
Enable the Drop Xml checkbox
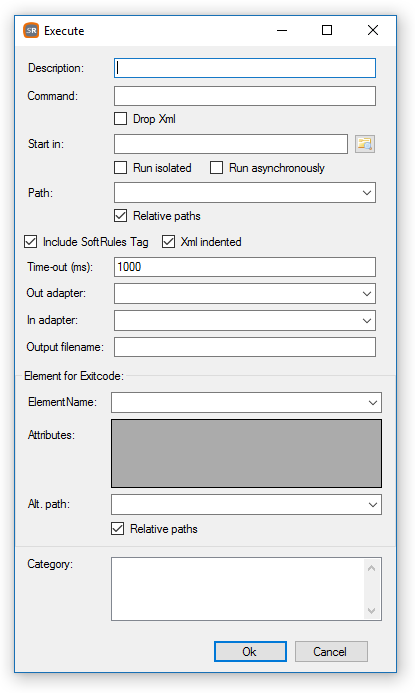(120, 119)
